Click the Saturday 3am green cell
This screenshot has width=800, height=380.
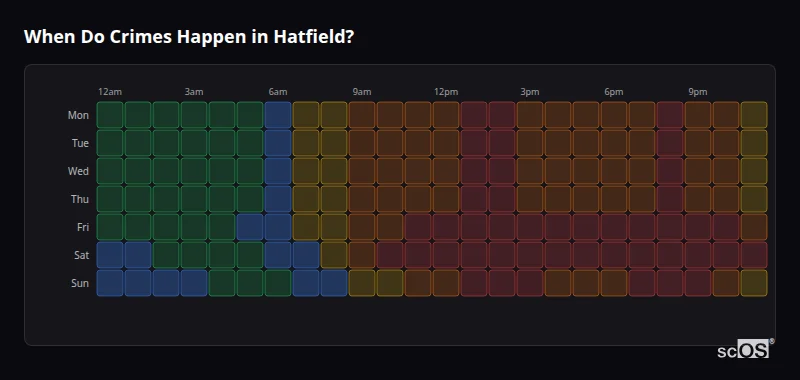pos(194,255)
